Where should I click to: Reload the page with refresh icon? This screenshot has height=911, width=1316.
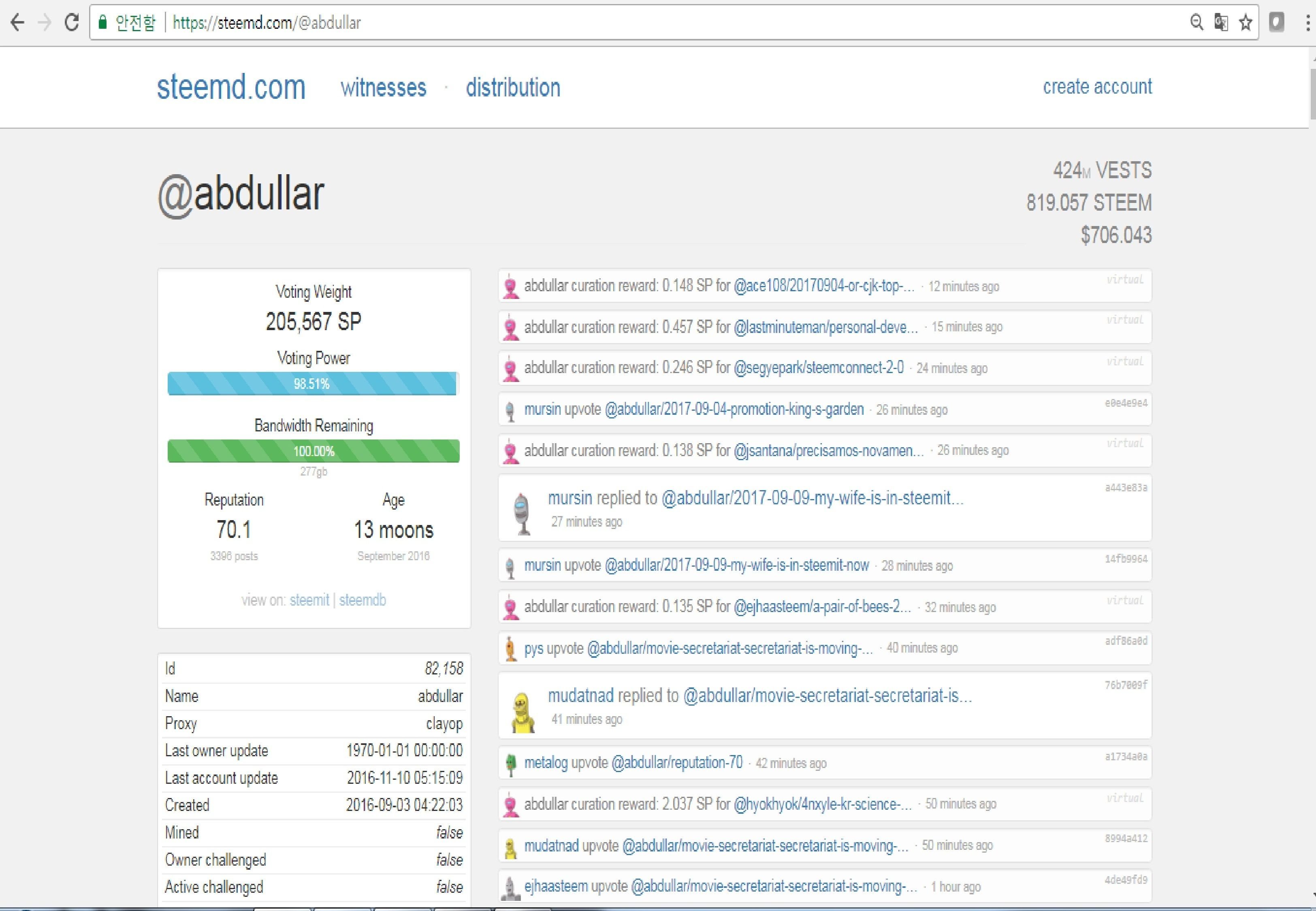tap(71, 23)
